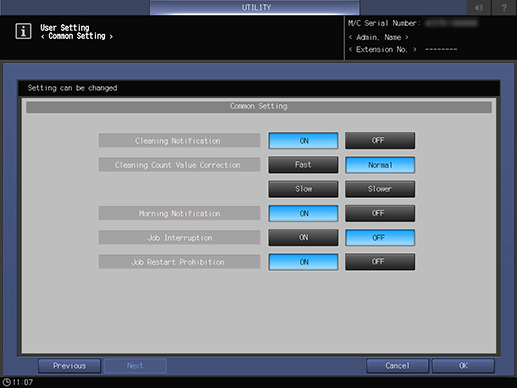
Task: Set Job Restart Prohibition to ON
Action: (x=303, y=262)
